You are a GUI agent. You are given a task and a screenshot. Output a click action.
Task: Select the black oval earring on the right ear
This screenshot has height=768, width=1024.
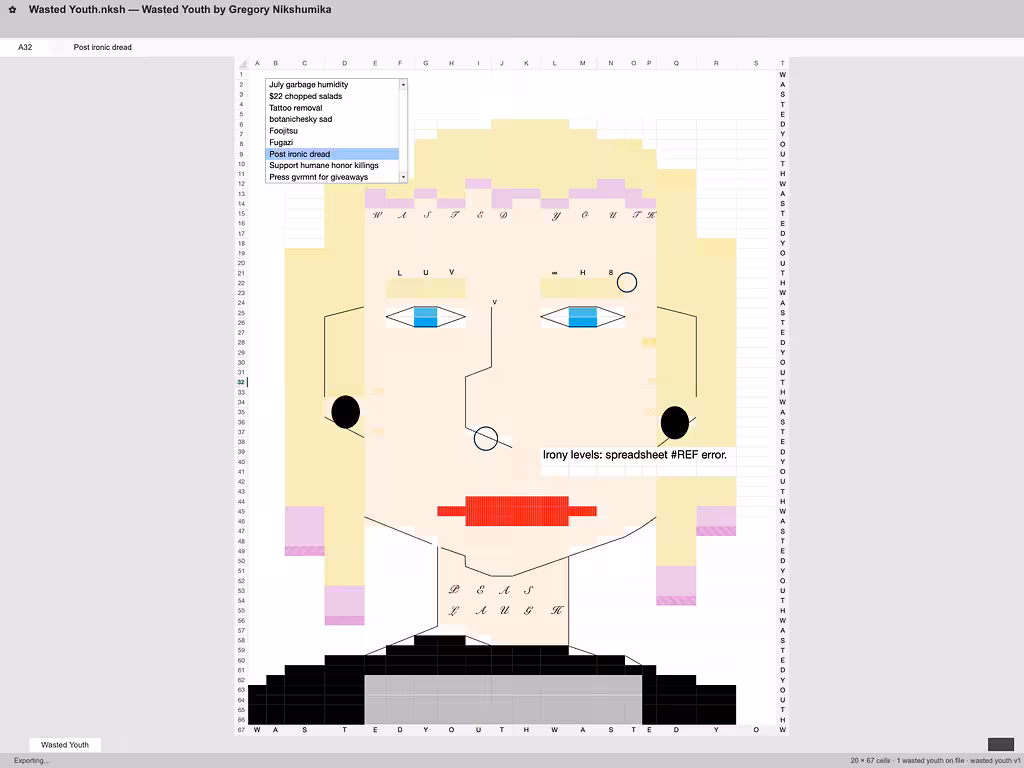point(675,423)
